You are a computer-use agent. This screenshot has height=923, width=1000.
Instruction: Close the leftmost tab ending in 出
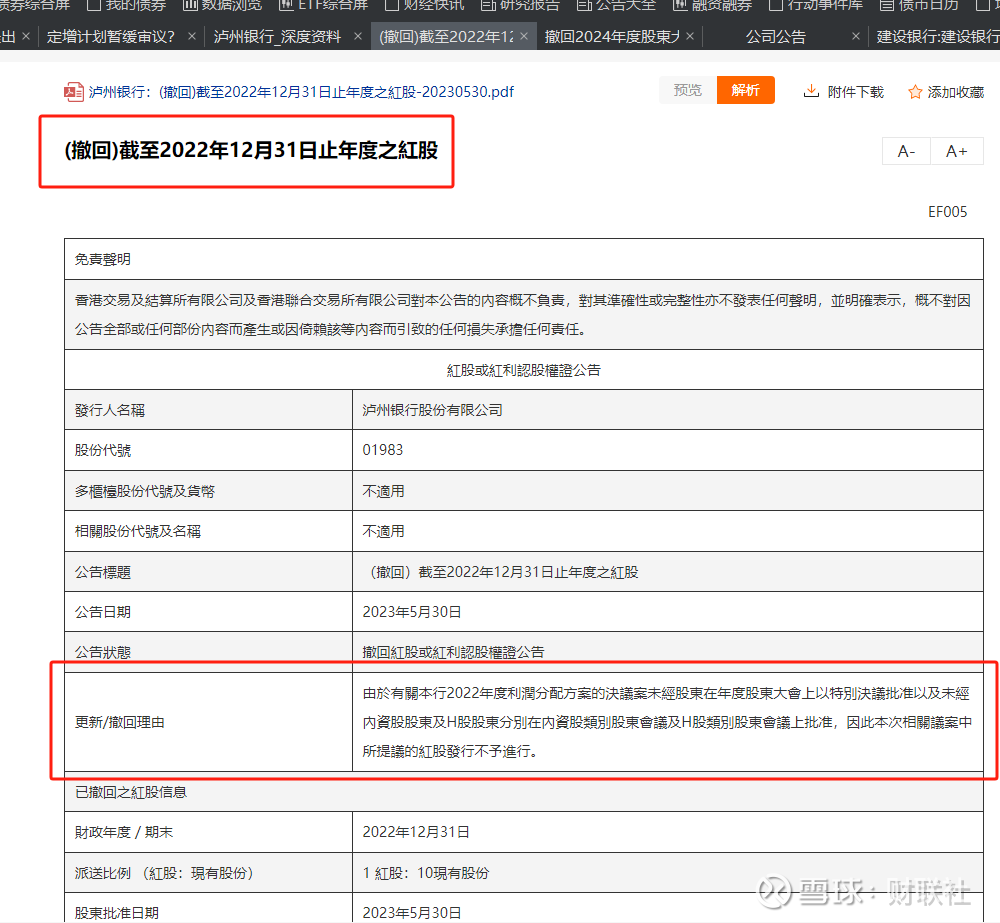26,36
